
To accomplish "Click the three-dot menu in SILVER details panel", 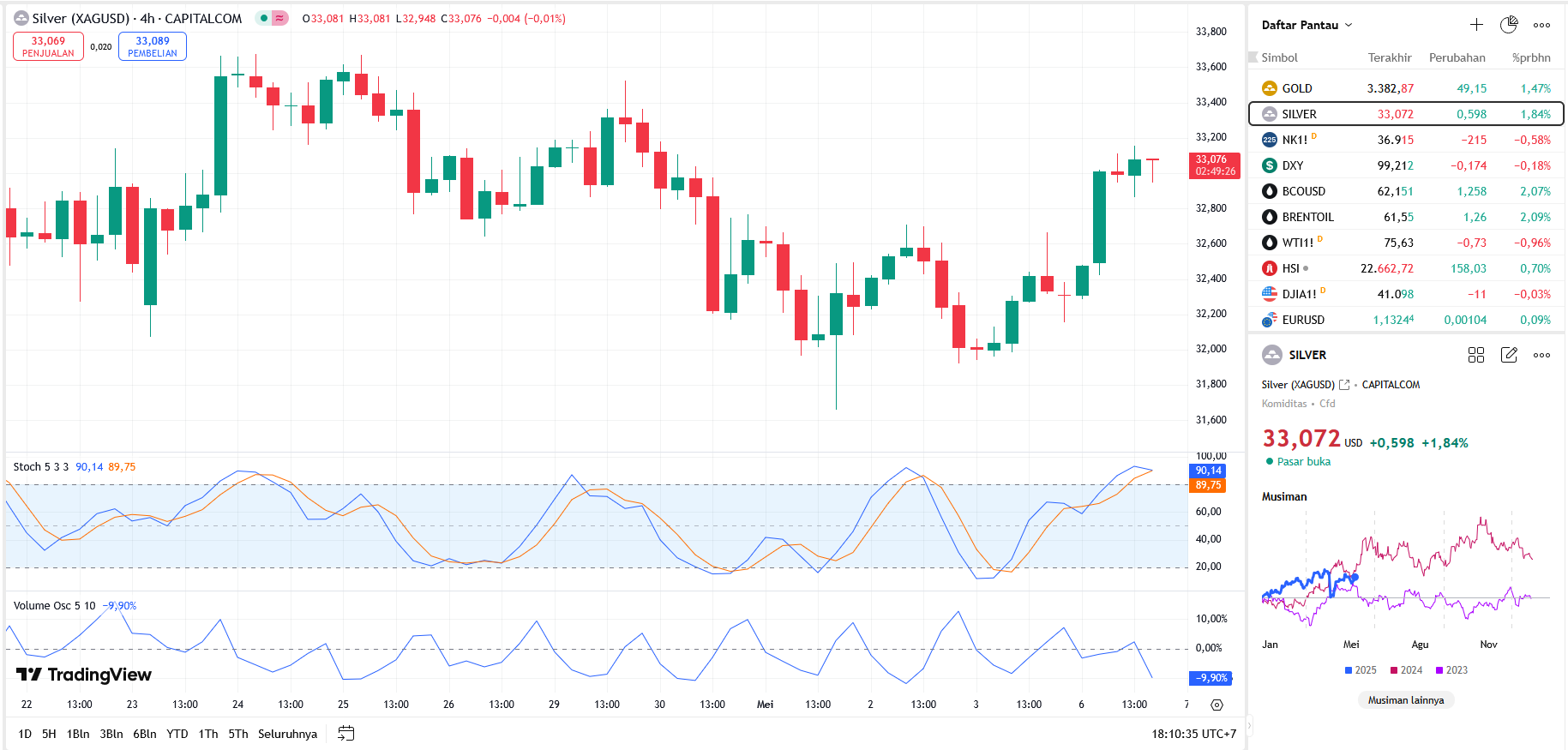I will (x=1541, y=355).
